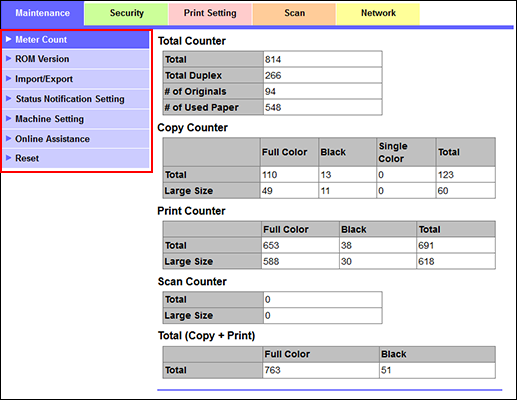The image size is (517, 400).
Task: Click the arrow icon beside Reset
Action: [9, 158]
